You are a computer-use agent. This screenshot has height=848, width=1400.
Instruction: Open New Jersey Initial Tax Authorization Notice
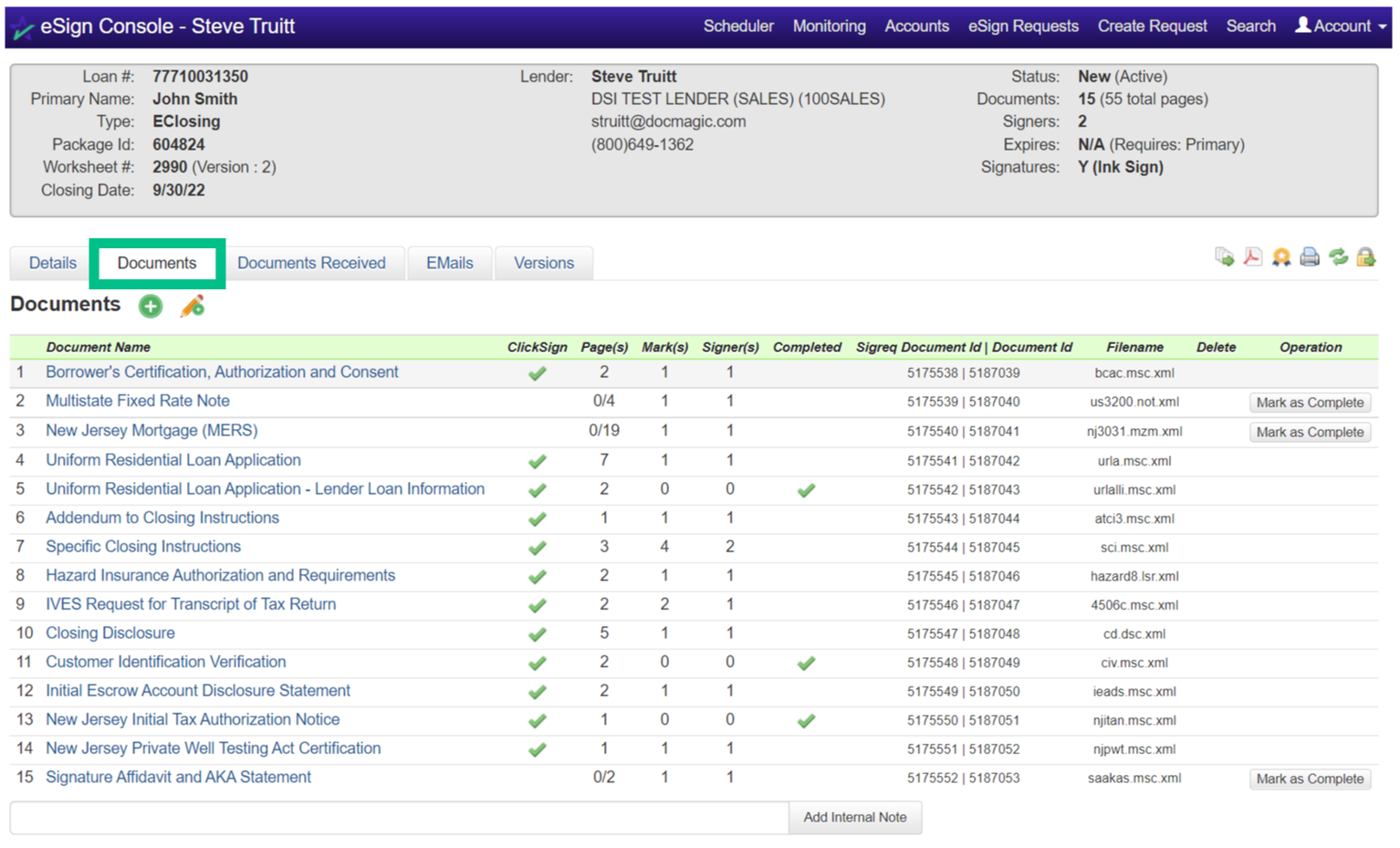coord(193,720)
